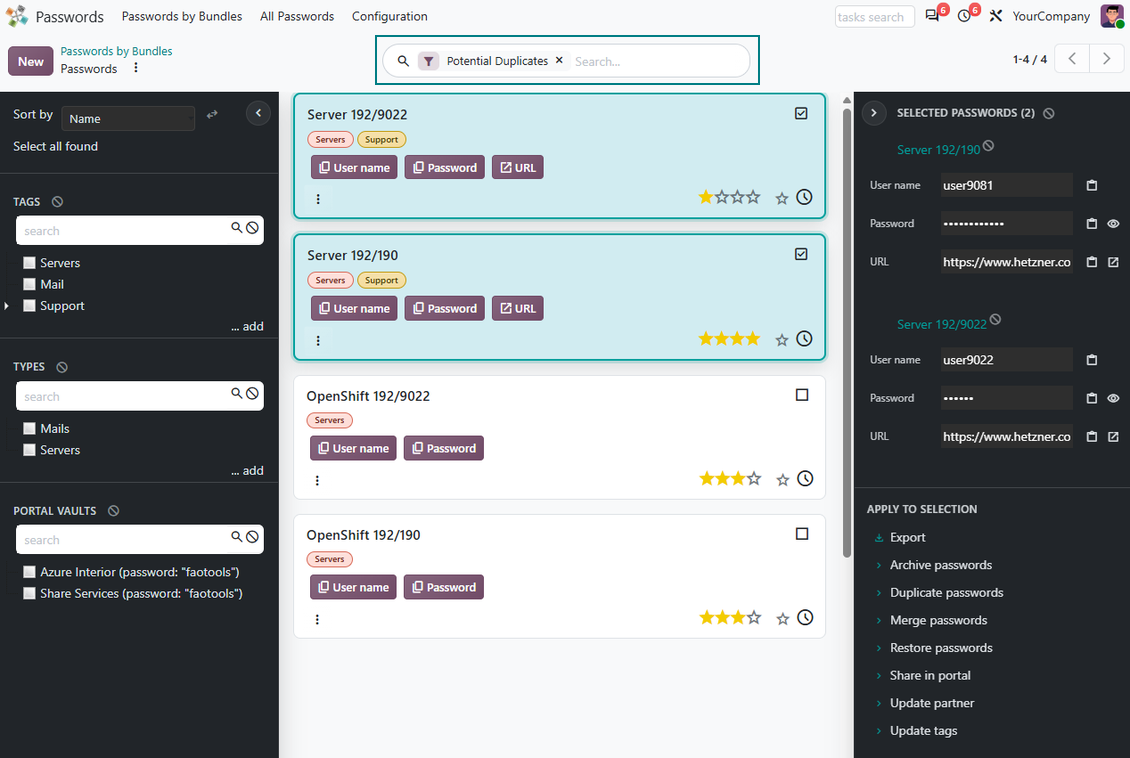Focus the tasks search field

pos(874,17)
